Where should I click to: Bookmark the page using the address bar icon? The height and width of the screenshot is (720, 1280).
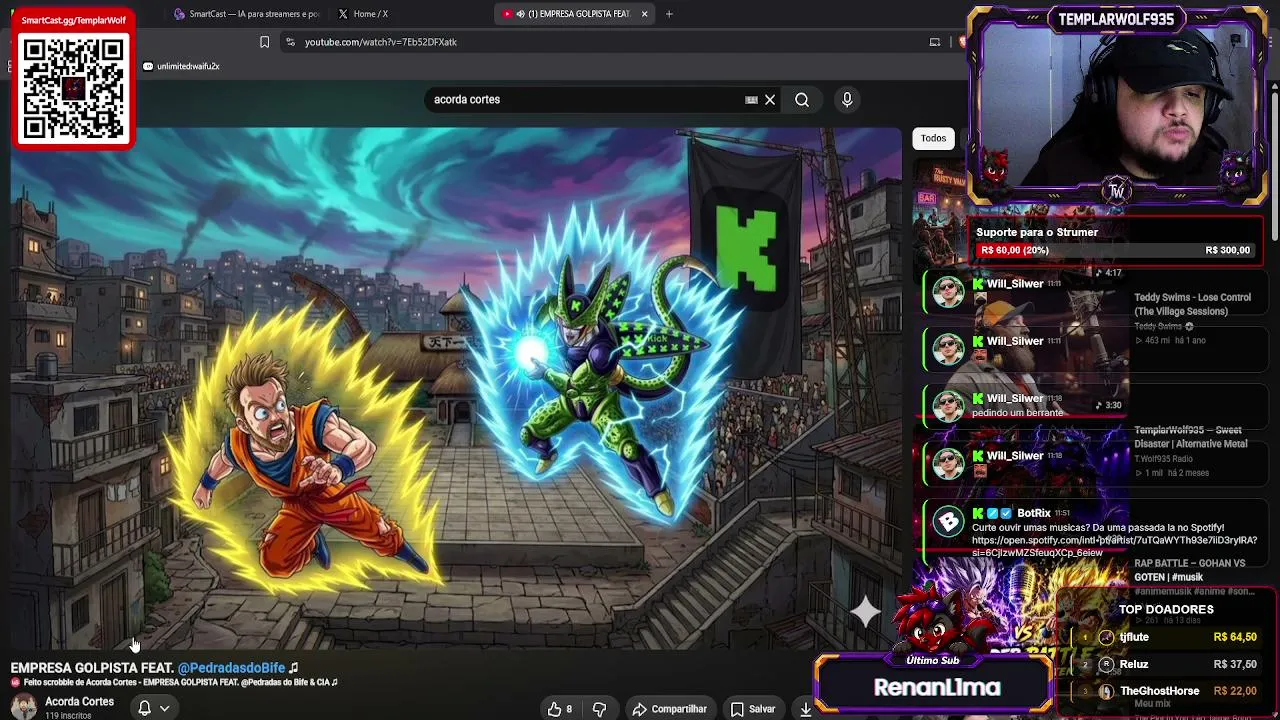tap(264, 42)
